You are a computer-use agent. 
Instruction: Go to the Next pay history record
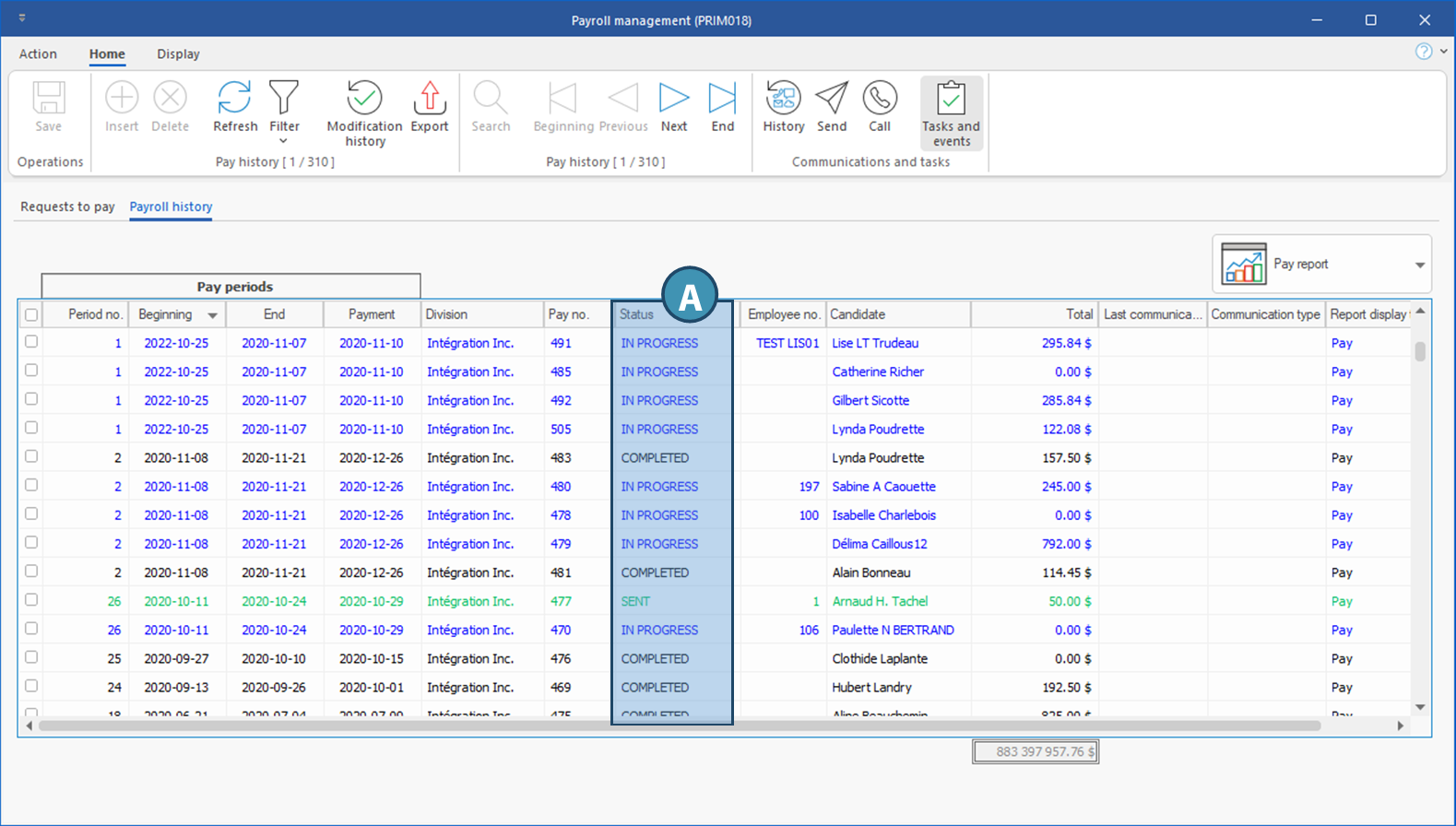pyautogui.click(x=673, y=98)
